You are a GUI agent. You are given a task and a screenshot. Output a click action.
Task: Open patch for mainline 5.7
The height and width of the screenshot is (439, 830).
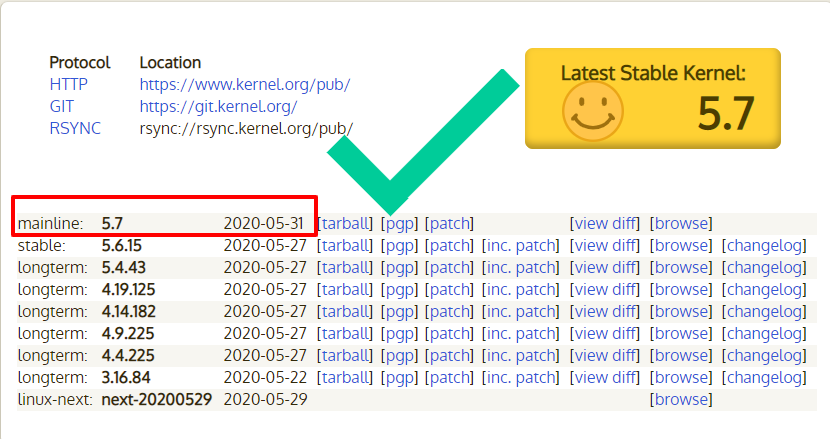click(449, 223)
